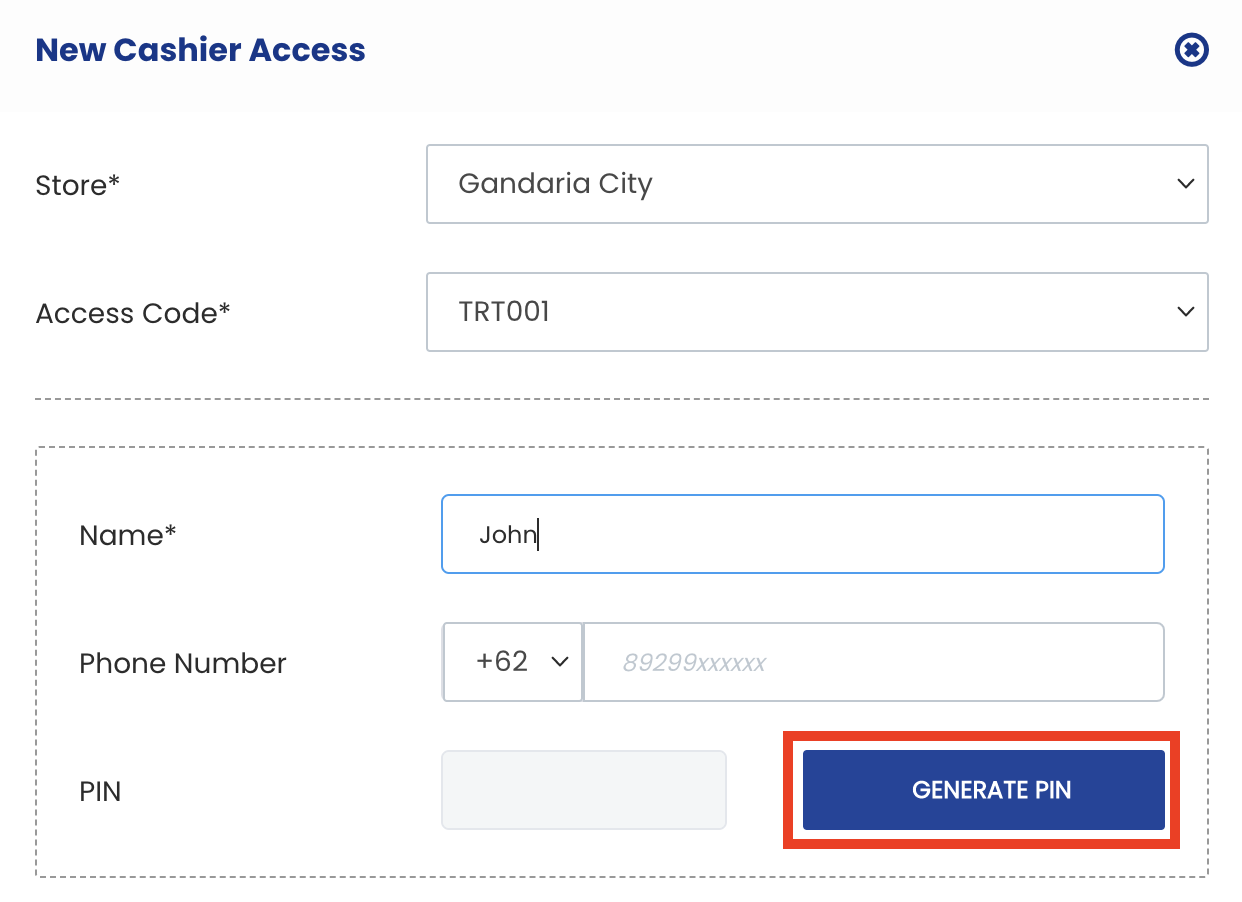Click the empty gray PIN field
This screenshot has width=1242, height=902.
click(x=584, y=790)
